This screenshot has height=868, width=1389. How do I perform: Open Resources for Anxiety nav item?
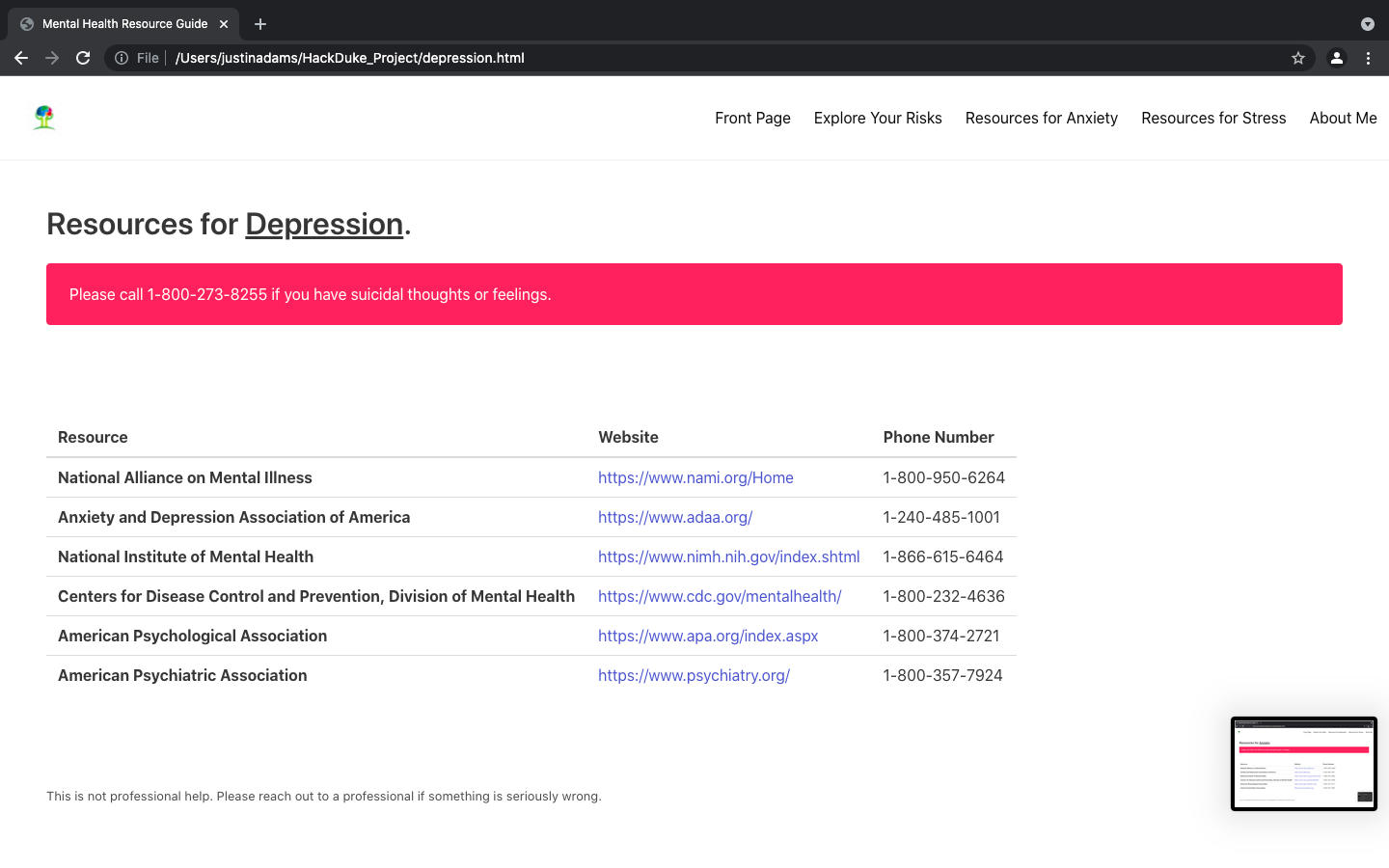(x=1042, y=118)
